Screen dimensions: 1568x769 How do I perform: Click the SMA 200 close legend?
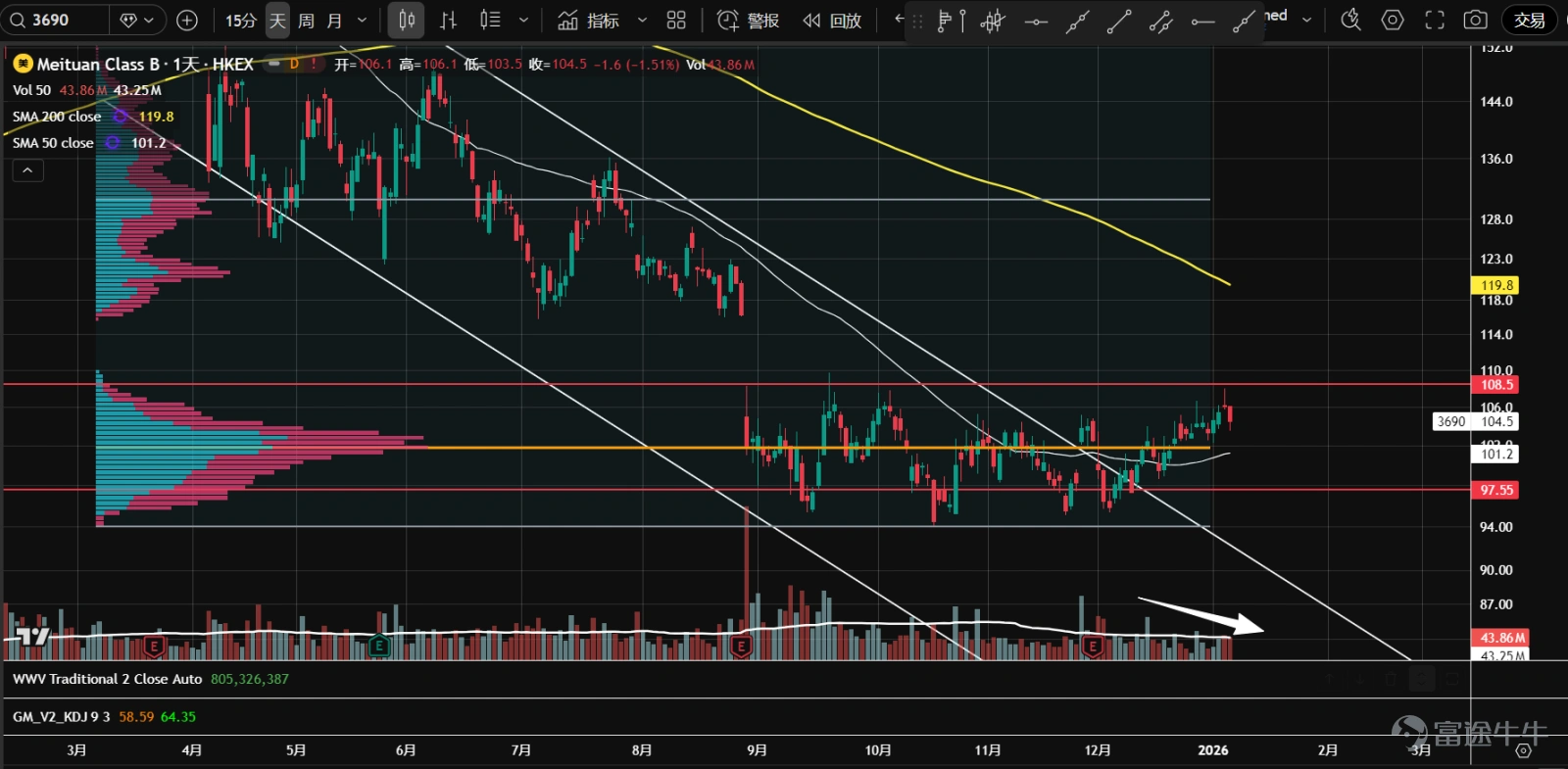[57, 117]
